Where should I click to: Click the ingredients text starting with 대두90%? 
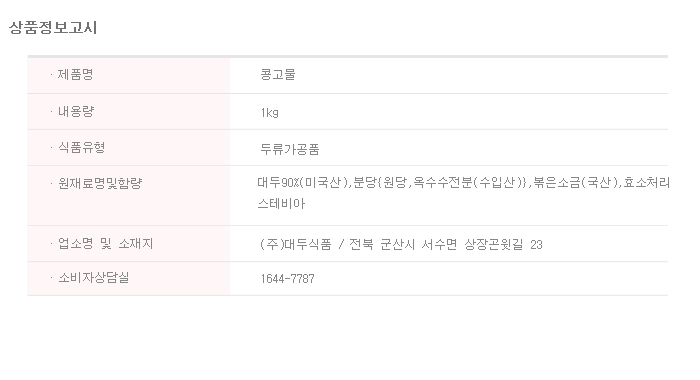(463, 183)
